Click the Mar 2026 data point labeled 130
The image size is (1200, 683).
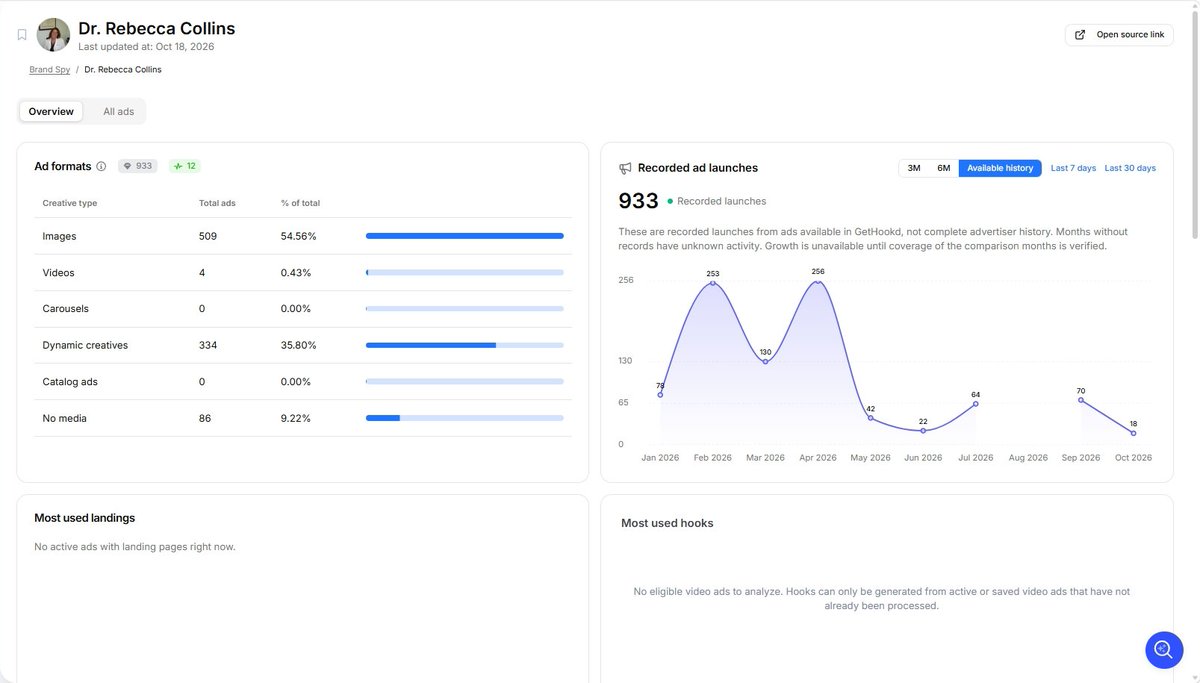(x=766, y=361)
